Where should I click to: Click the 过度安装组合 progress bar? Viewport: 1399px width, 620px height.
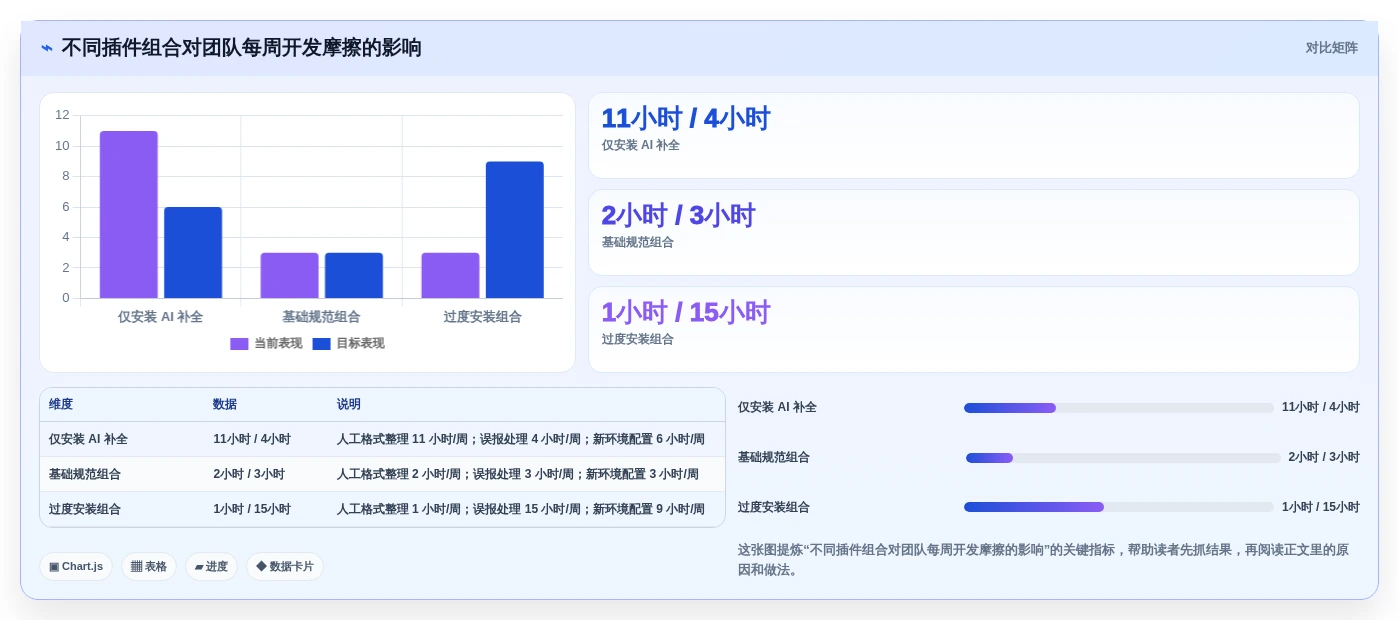[1119, 507]
